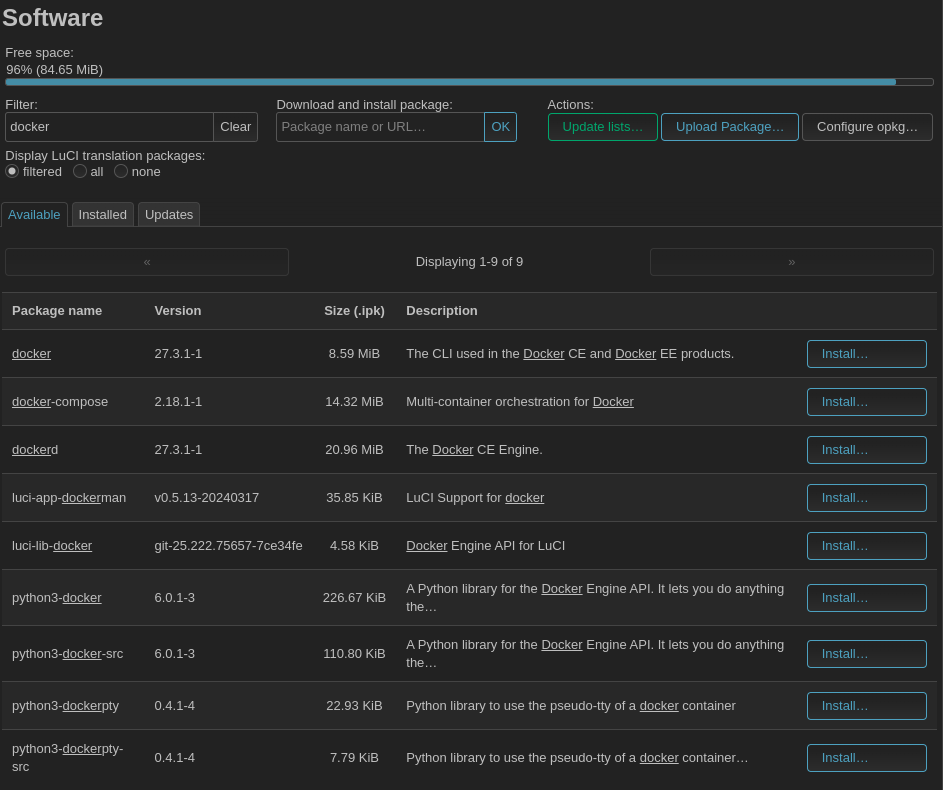This screenshot has height=790, width=943.
Task: Click the package name or URL field
Action: point(380,127)
